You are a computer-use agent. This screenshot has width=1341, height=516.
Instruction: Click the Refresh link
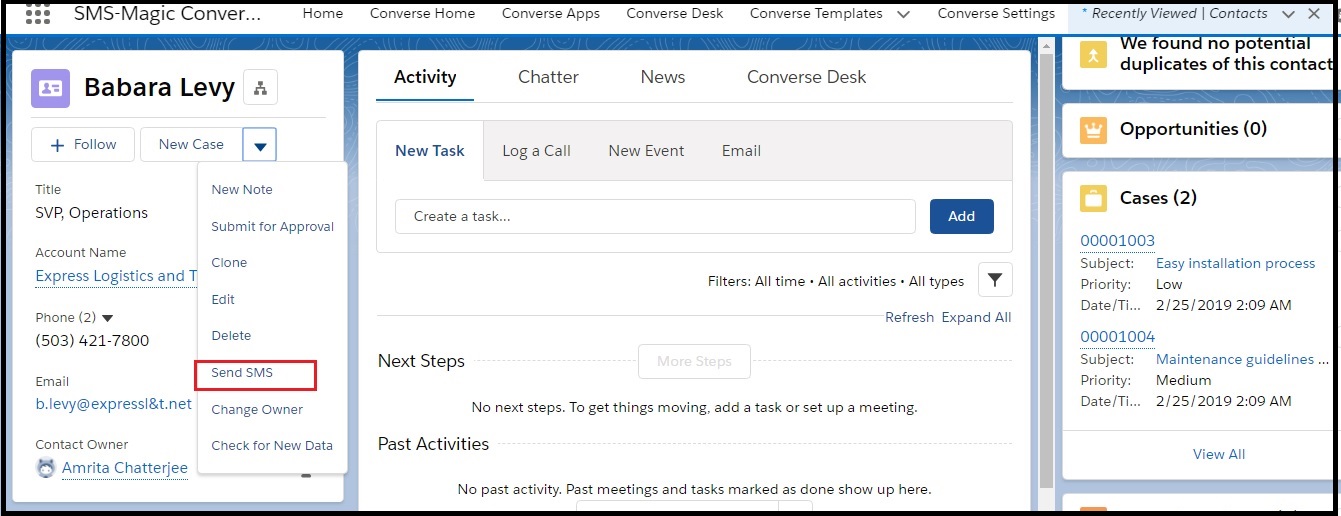pos(909,317)
